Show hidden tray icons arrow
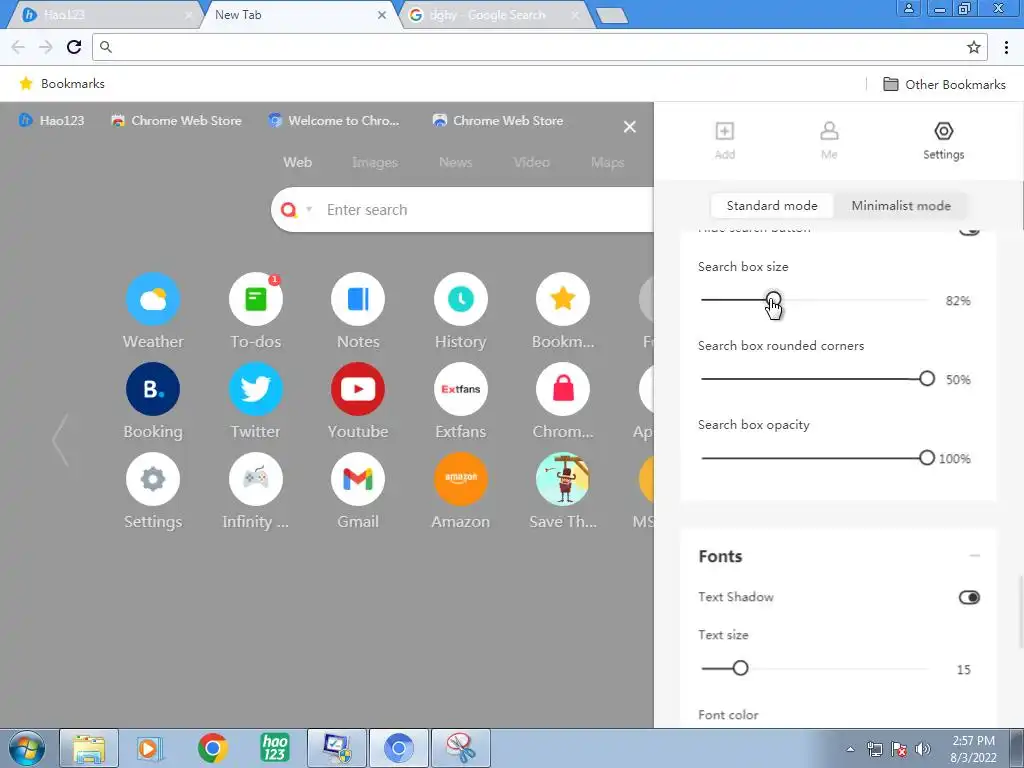1024x768 pixels. (x=850, y=750)
